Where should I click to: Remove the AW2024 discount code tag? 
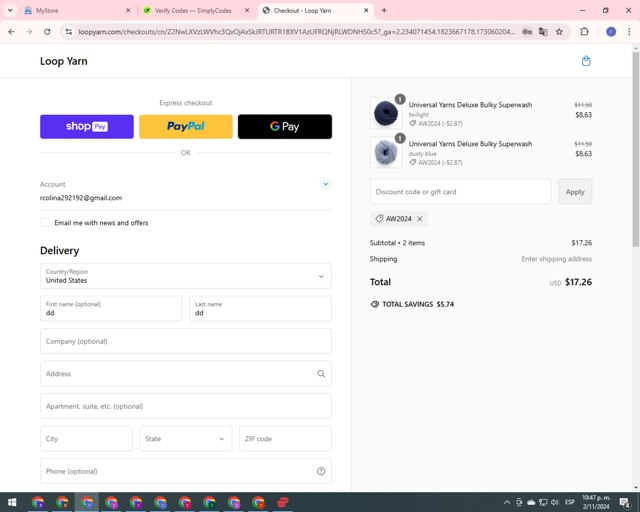420,219
